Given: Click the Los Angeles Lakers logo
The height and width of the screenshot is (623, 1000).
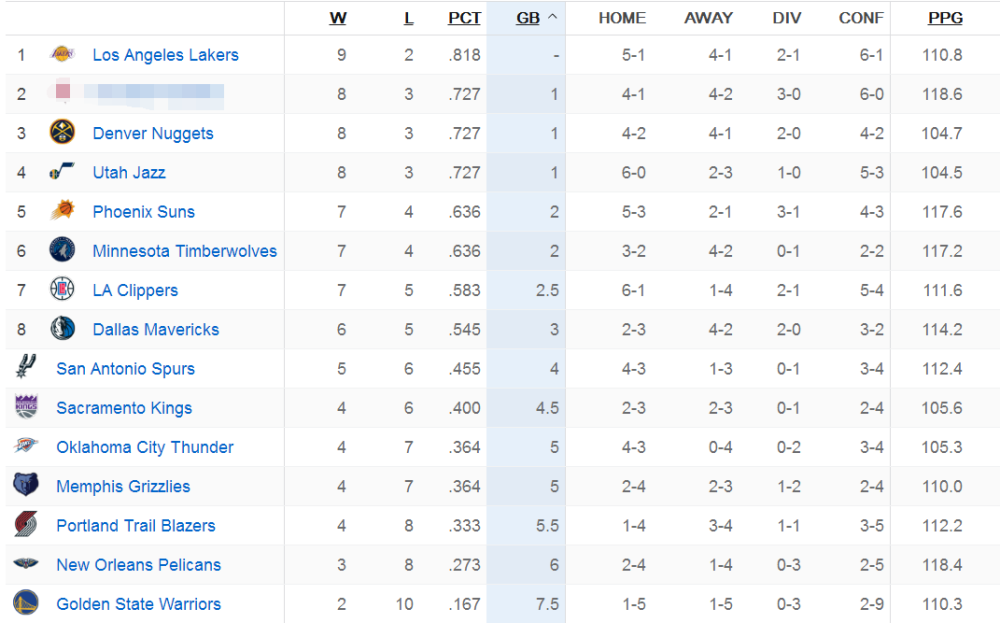Looking at the screenshot, I should [62, 54].
